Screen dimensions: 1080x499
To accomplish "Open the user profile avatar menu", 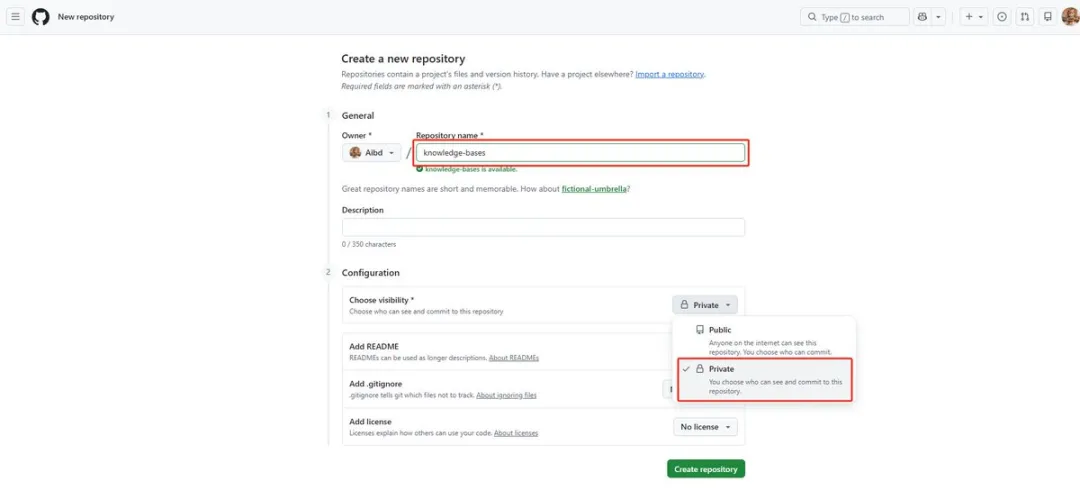I will [1070, 17].
